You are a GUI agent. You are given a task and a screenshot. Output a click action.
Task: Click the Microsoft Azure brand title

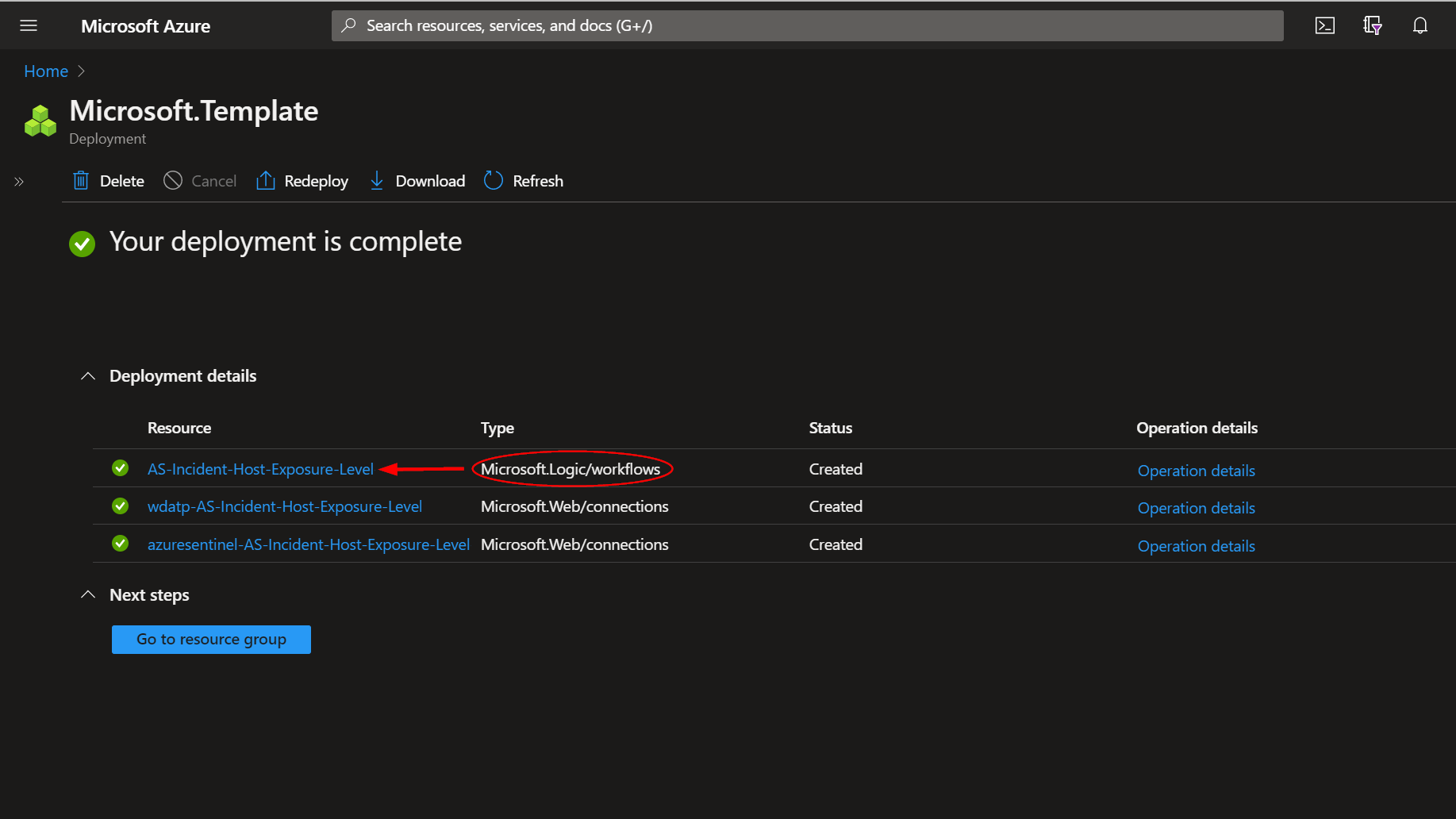145,26
